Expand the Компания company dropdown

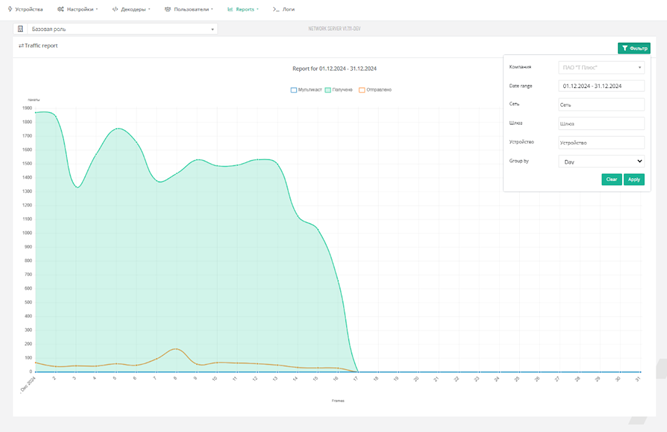click(x=601, y=67)
